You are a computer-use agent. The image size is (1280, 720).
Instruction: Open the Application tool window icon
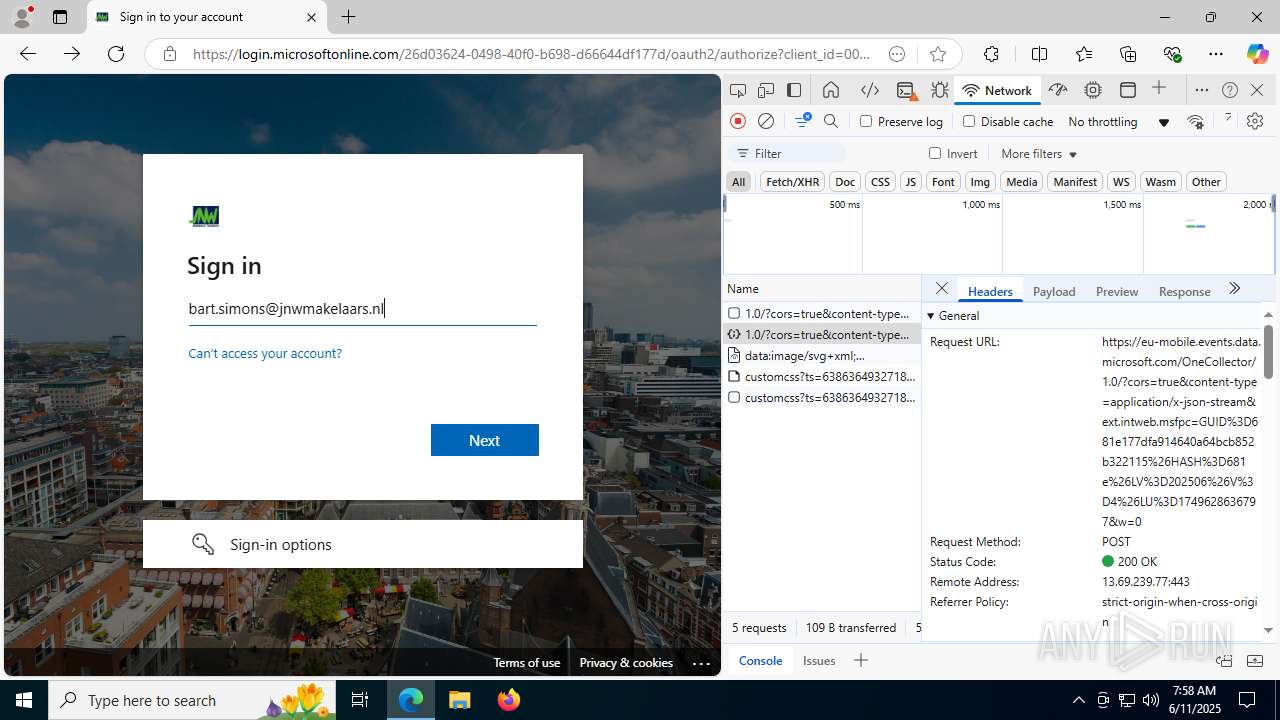[1128, 90]
